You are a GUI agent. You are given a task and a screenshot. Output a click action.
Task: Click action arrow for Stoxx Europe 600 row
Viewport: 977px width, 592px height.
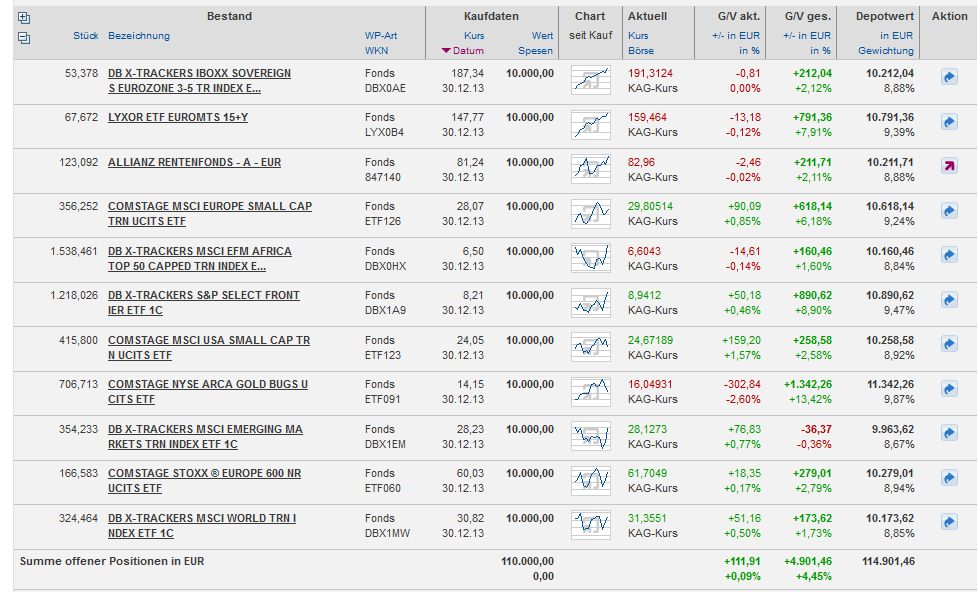(x=949, y=479)
